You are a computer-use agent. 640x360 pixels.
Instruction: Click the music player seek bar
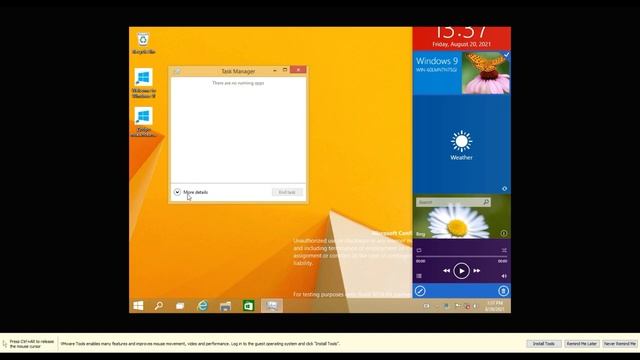[461, 257]
